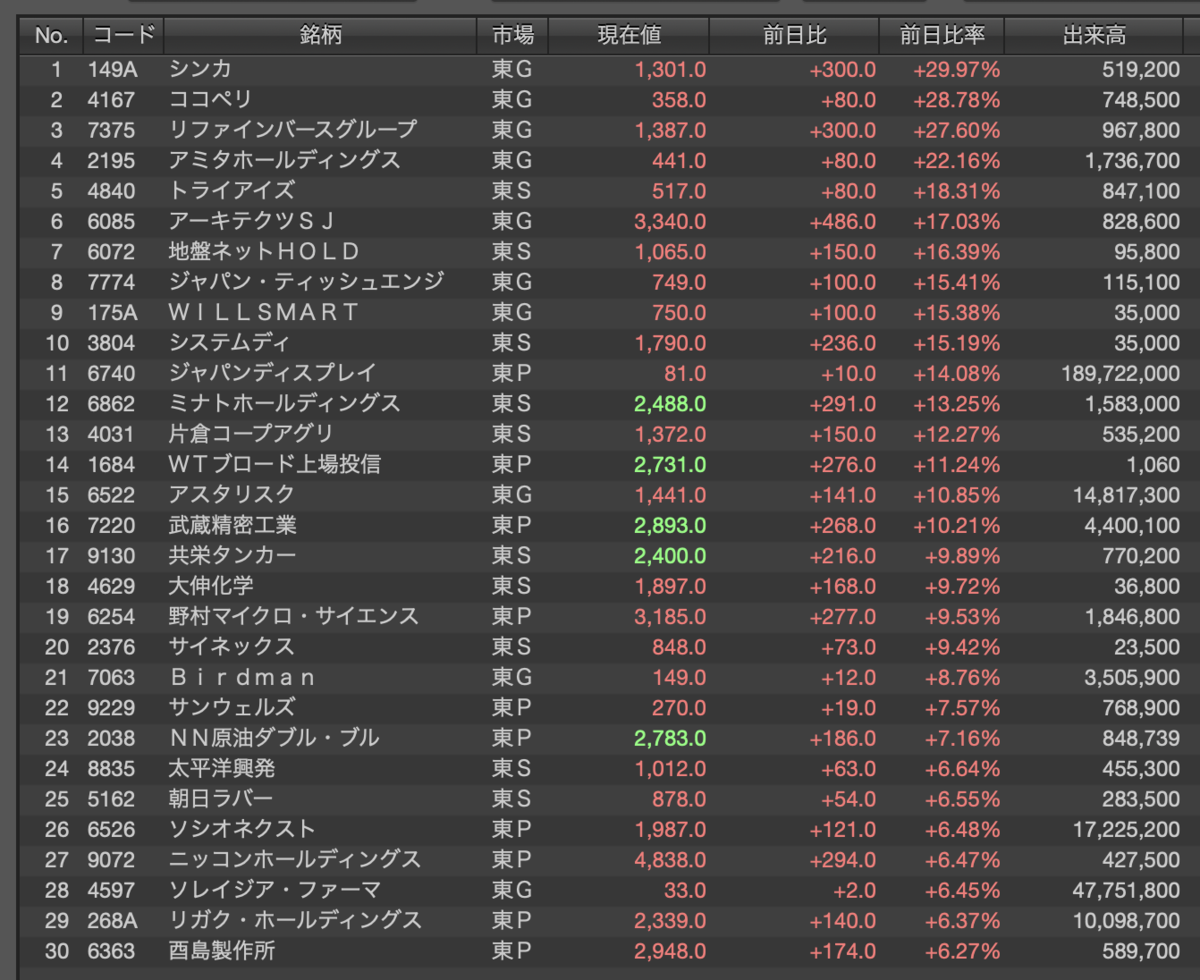Click volume value 1,060
The height and width of the screenshot is (980, 1200).
1155,464
